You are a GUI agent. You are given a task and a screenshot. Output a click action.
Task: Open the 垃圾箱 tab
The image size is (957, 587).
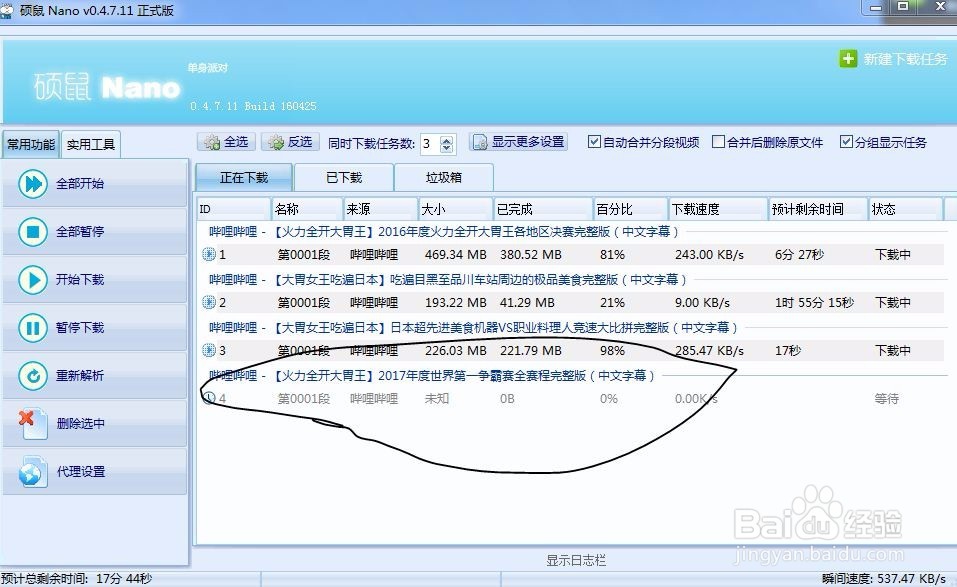(x=444, y=178)
